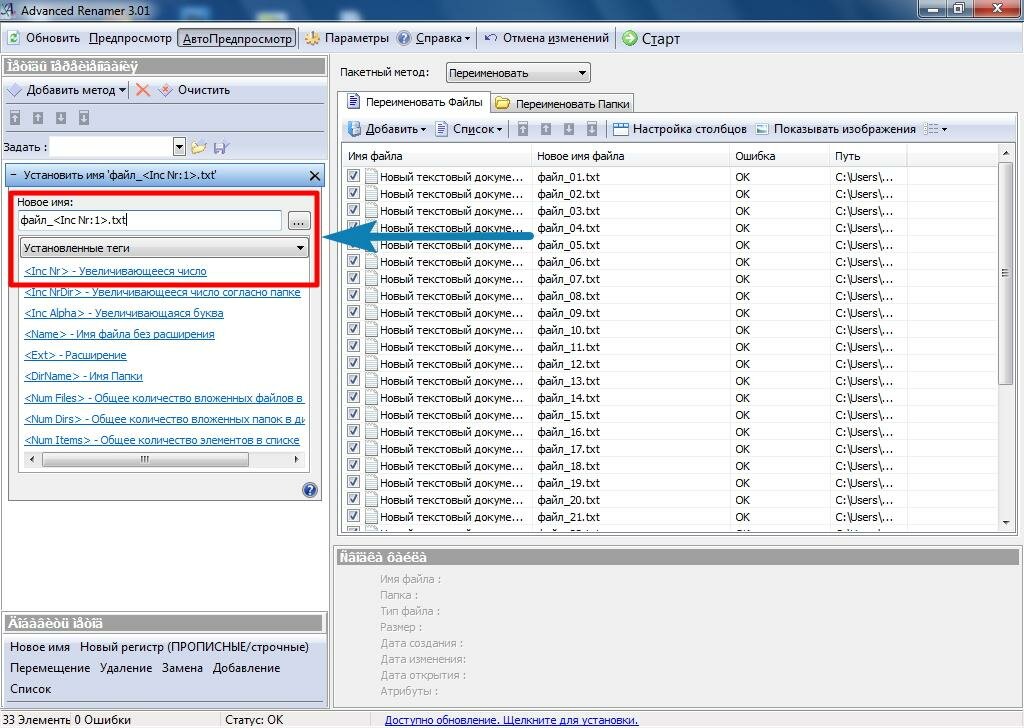Click the Новое имя text field
Viewport: 1024px width, 728px height.
(150, 220)
